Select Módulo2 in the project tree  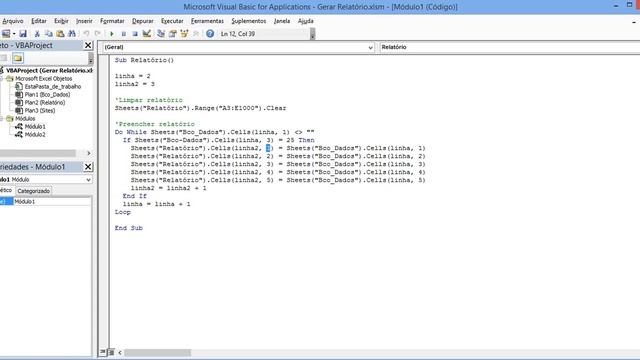coord(35,134)
